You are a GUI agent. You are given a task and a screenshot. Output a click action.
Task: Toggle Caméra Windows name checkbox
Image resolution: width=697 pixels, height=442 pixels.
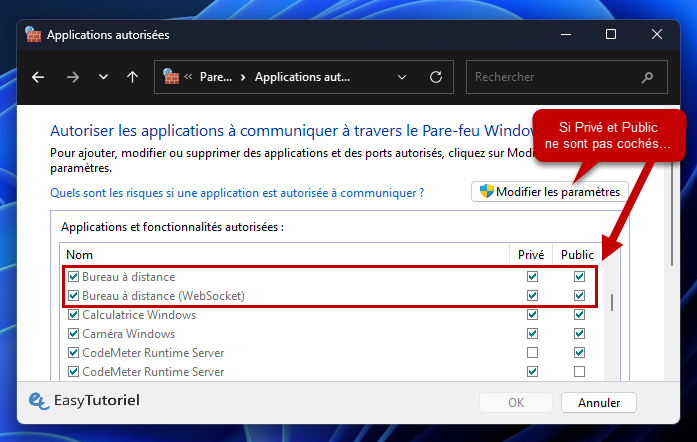coord(73,334)
